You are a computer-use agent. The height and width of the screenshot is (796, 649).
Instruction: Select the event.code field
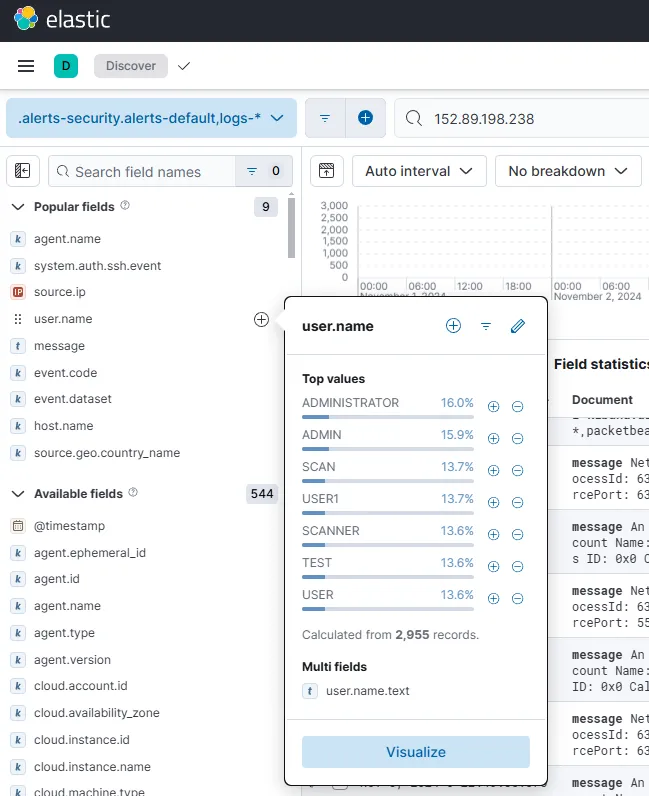point(66,373)
